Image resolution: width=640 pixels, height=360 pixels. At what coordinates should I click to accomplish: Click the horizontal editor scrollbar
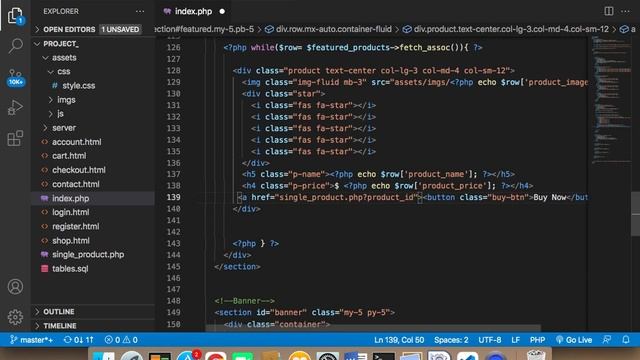373,328
